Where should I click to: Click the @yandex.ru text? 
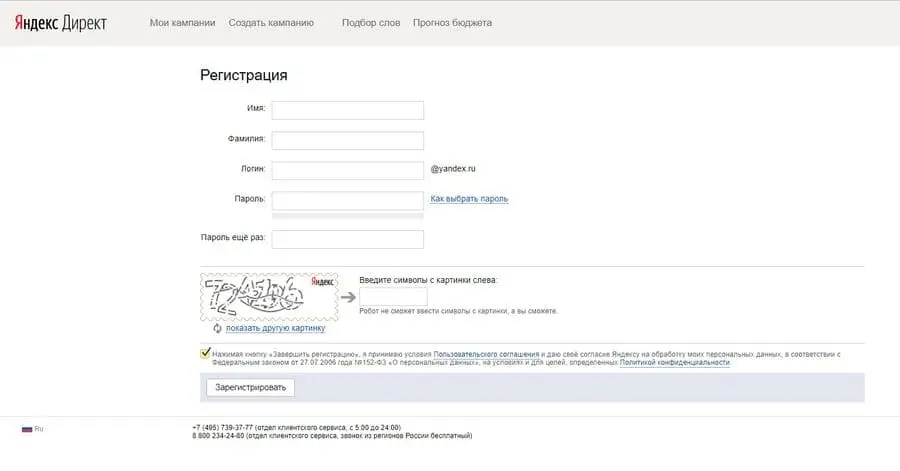[x=453, y=169]
